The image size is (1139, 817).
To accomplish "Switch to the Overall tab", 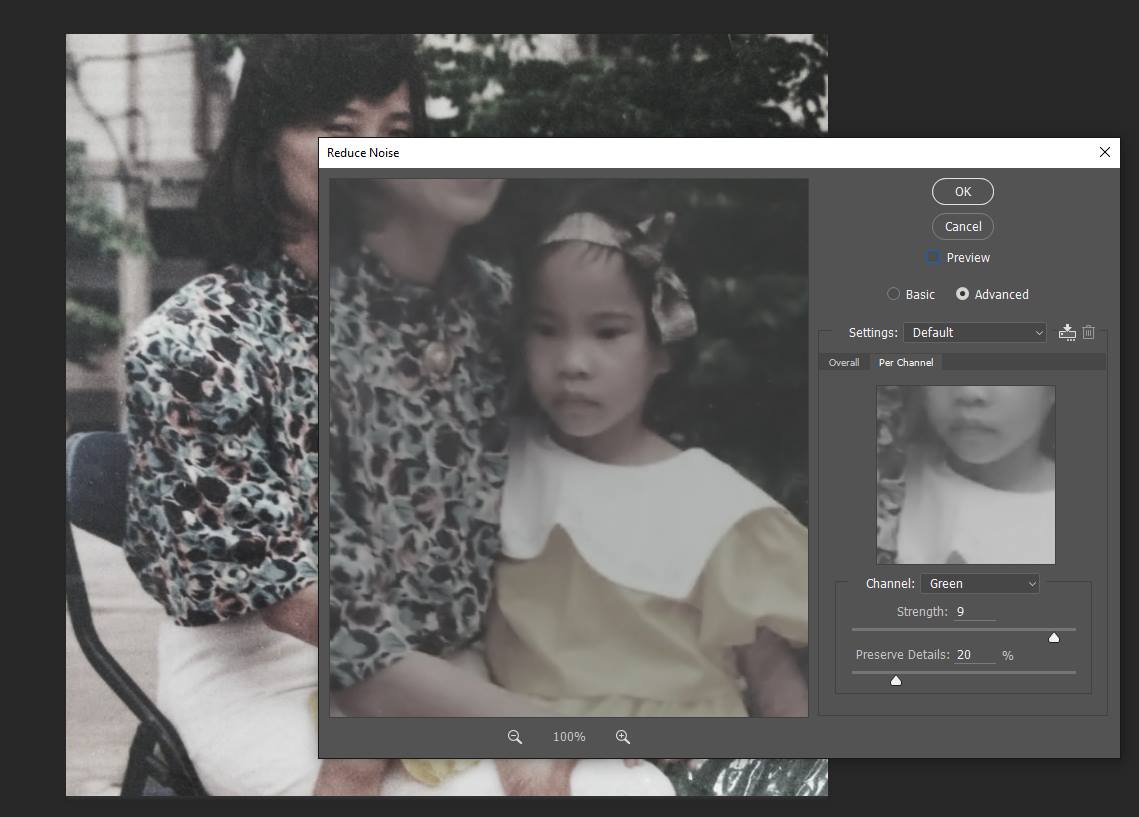I will click(843, 362).
